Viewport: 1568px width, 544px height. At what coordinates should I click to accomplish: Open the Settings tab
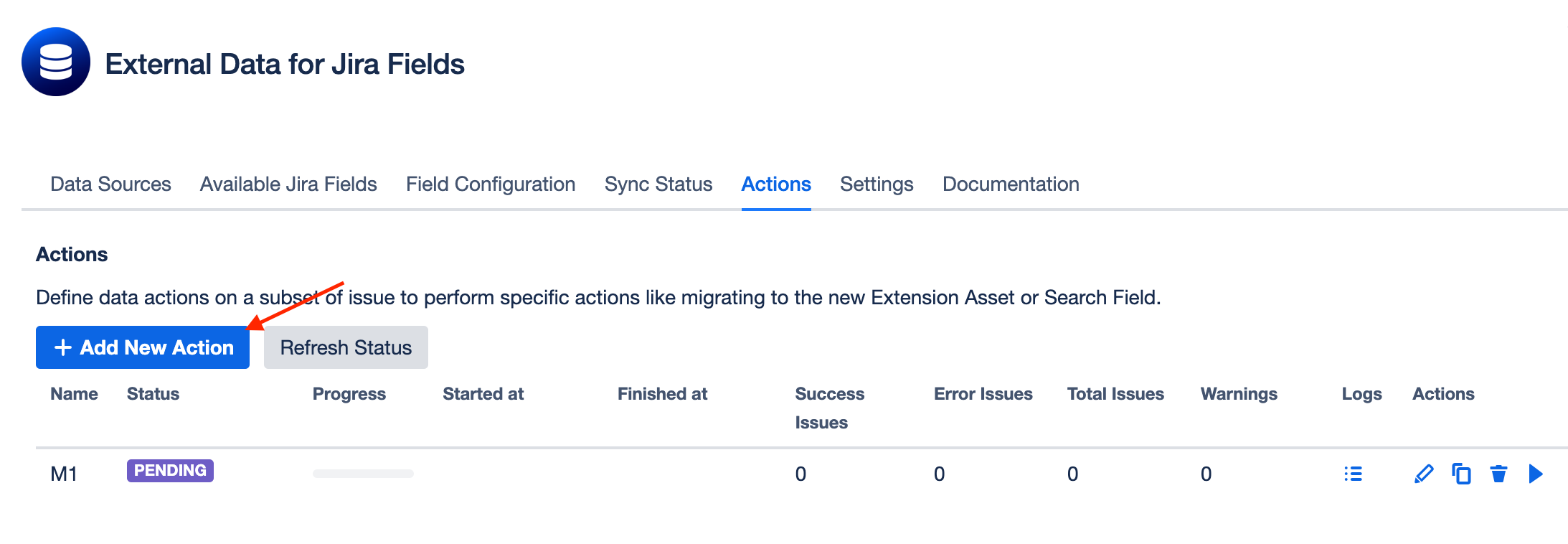pyautogui.click(x=877, y=184)
